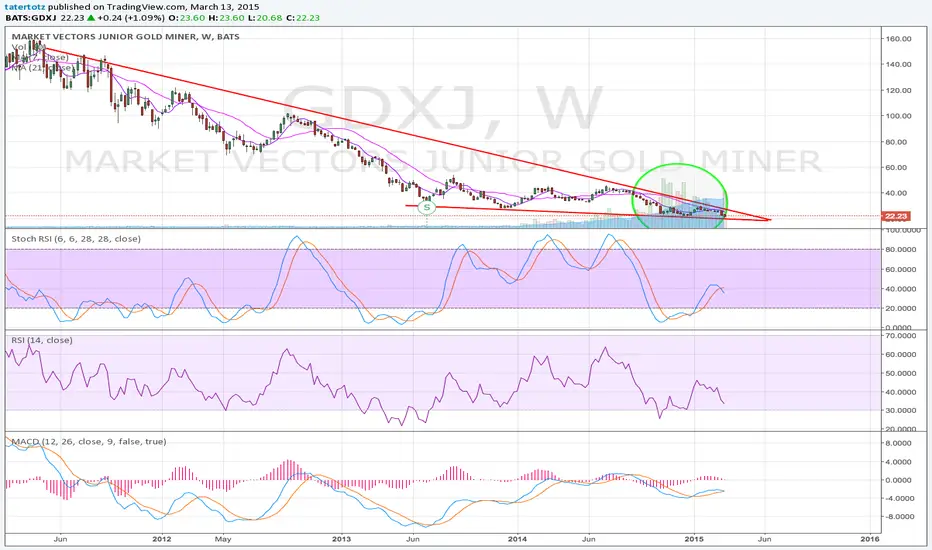This screenshot has height=550, width=932.
Task: Select the RSI (14, close) indicator legend
Action: pos(42,340)
